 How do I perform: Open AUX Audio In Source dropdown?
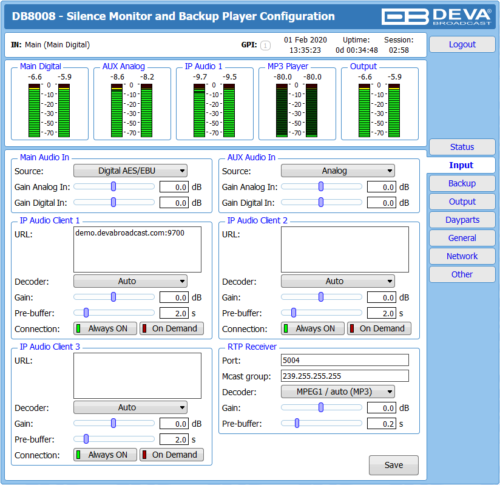point(338,171)
